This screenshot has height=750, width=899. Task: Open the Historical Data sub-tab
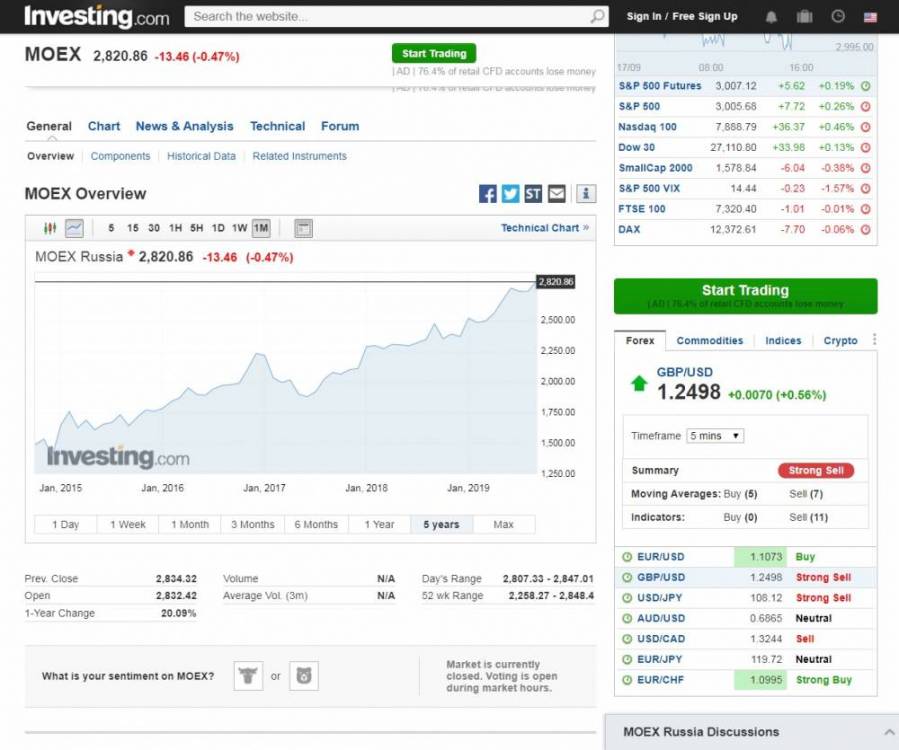pyautogui.click(x=201, y=156)
